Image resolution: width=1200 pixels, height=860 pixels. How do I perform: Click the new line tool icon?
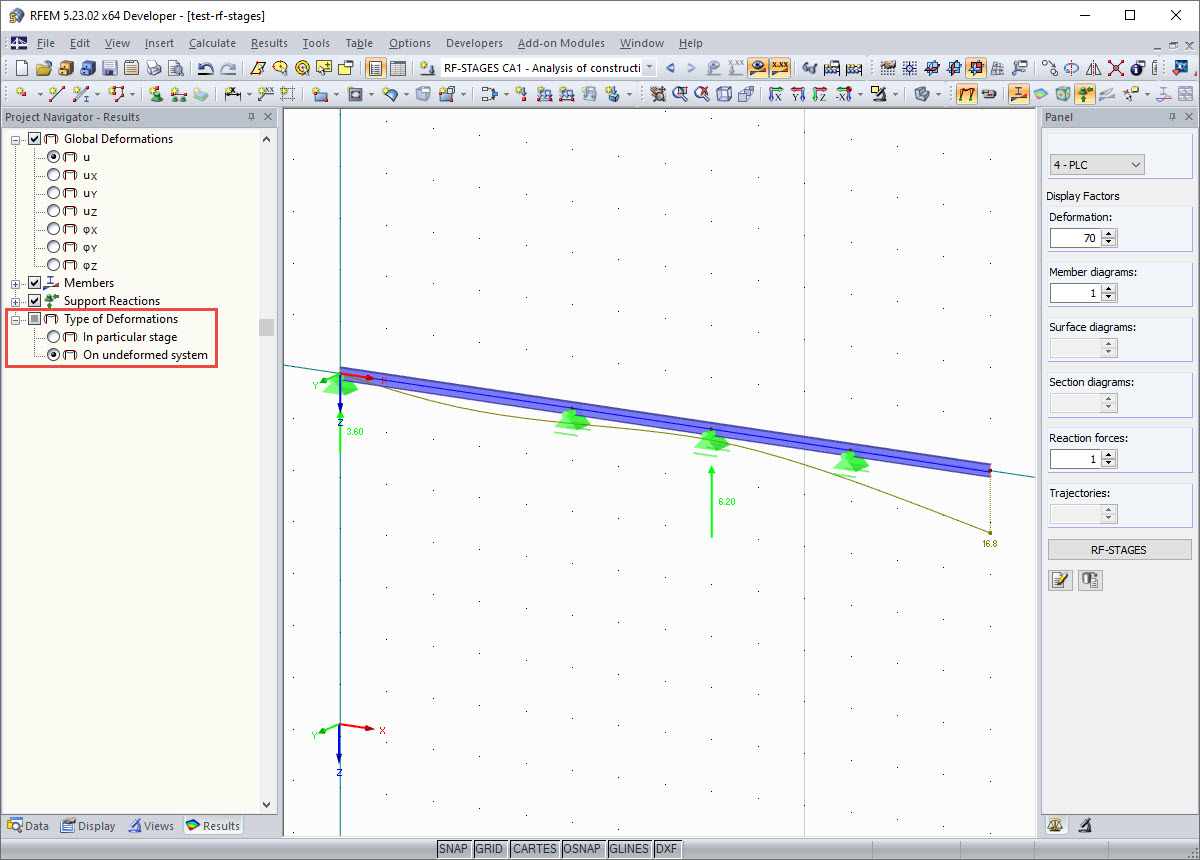tap(57, 94)
